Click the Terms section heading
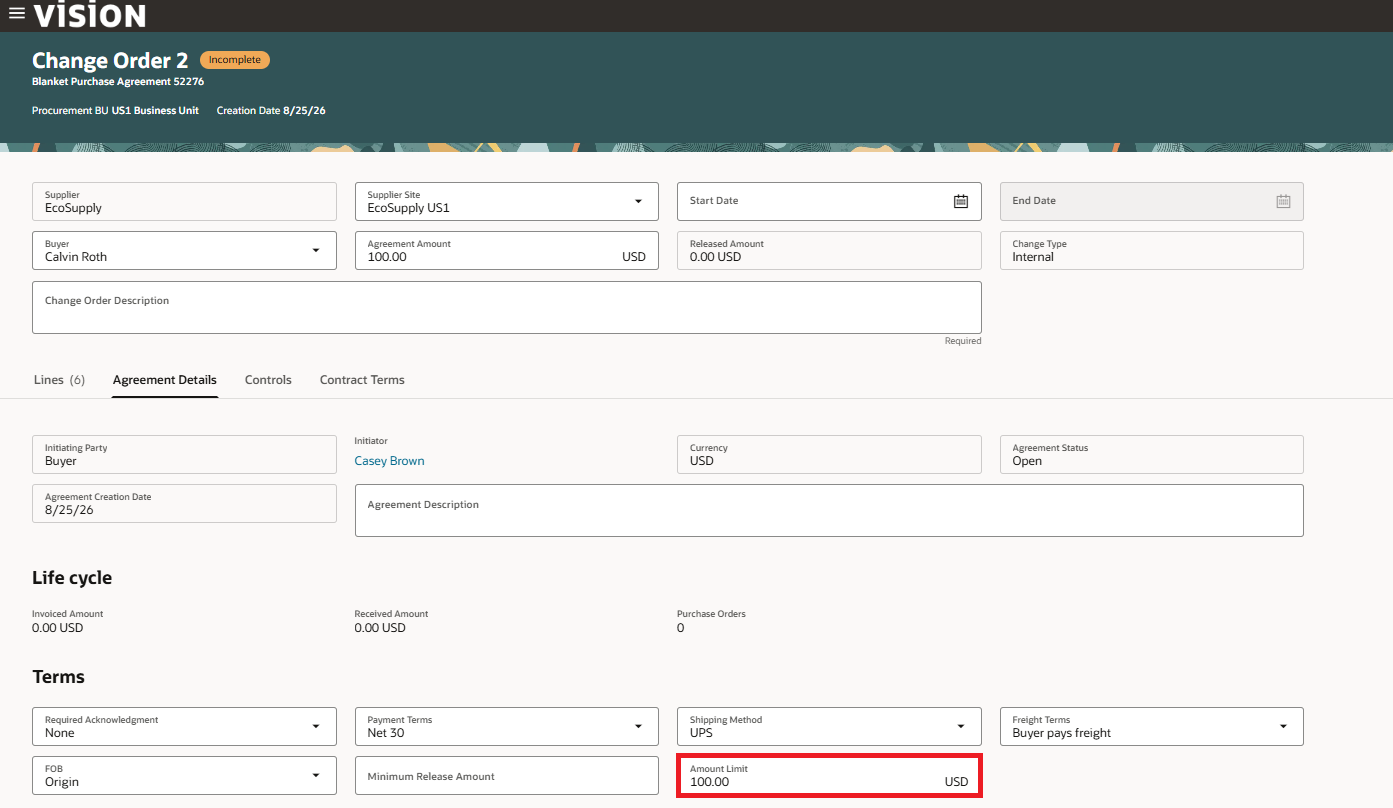This screenshot has width=1393, height=808. (58, 677)
